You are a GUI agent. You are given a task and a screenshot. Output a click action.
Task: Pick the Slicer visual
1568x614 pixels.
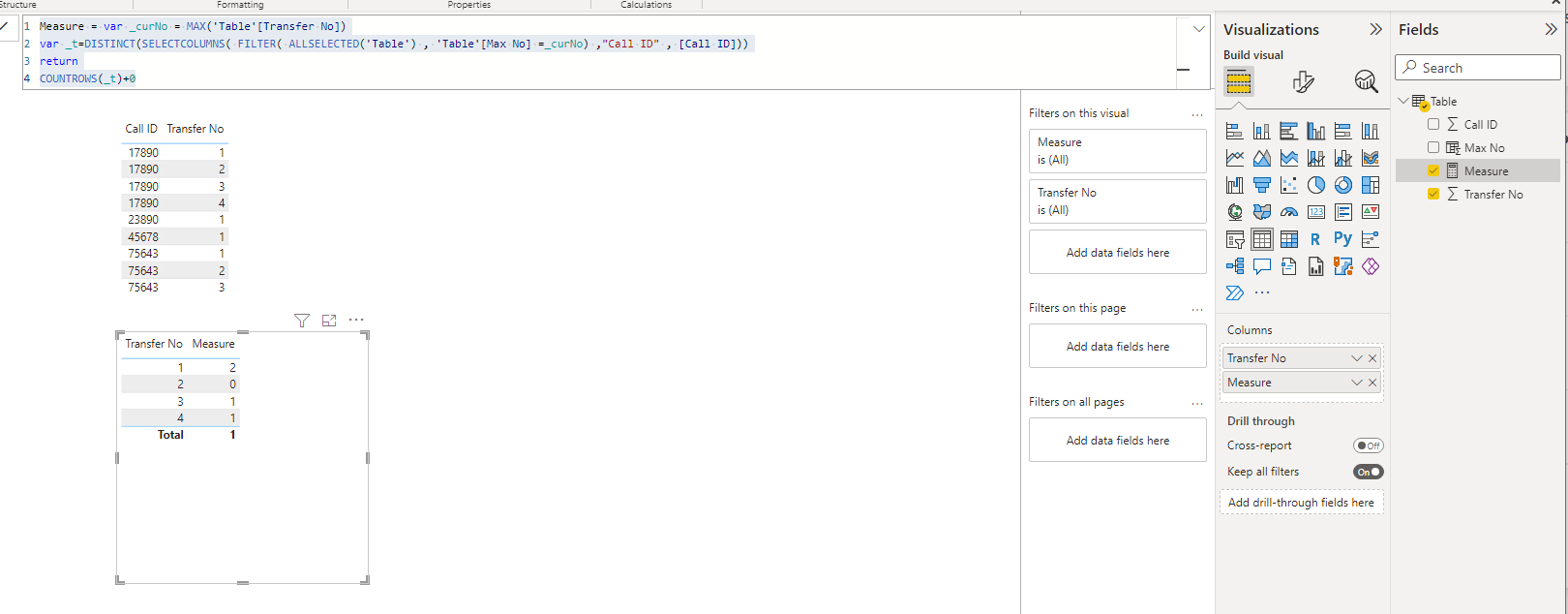(x=1235, y=239)
